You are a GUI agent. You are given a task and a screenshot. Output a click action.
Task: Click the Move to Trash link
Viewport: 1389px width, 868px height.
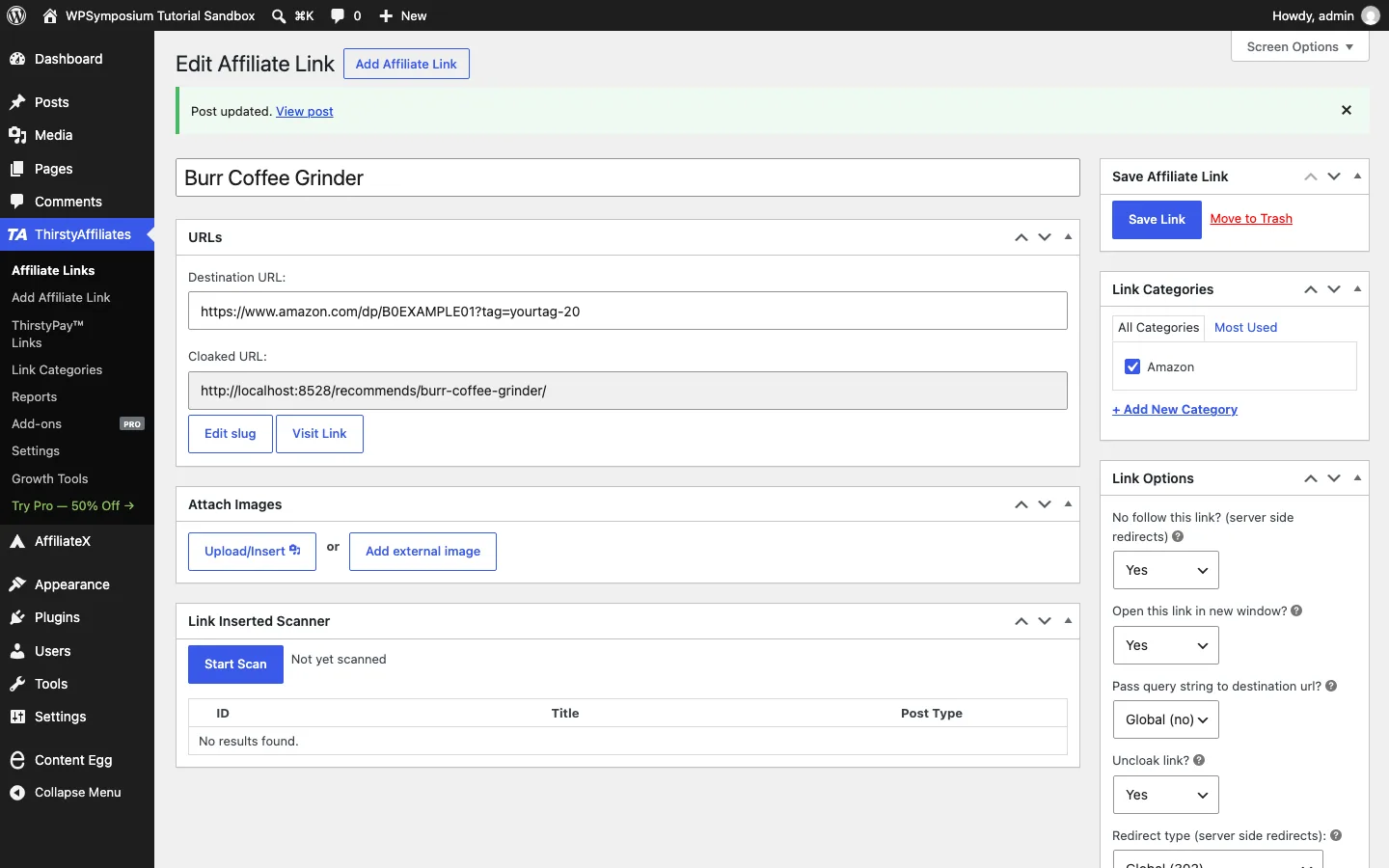pos(1251,219)
